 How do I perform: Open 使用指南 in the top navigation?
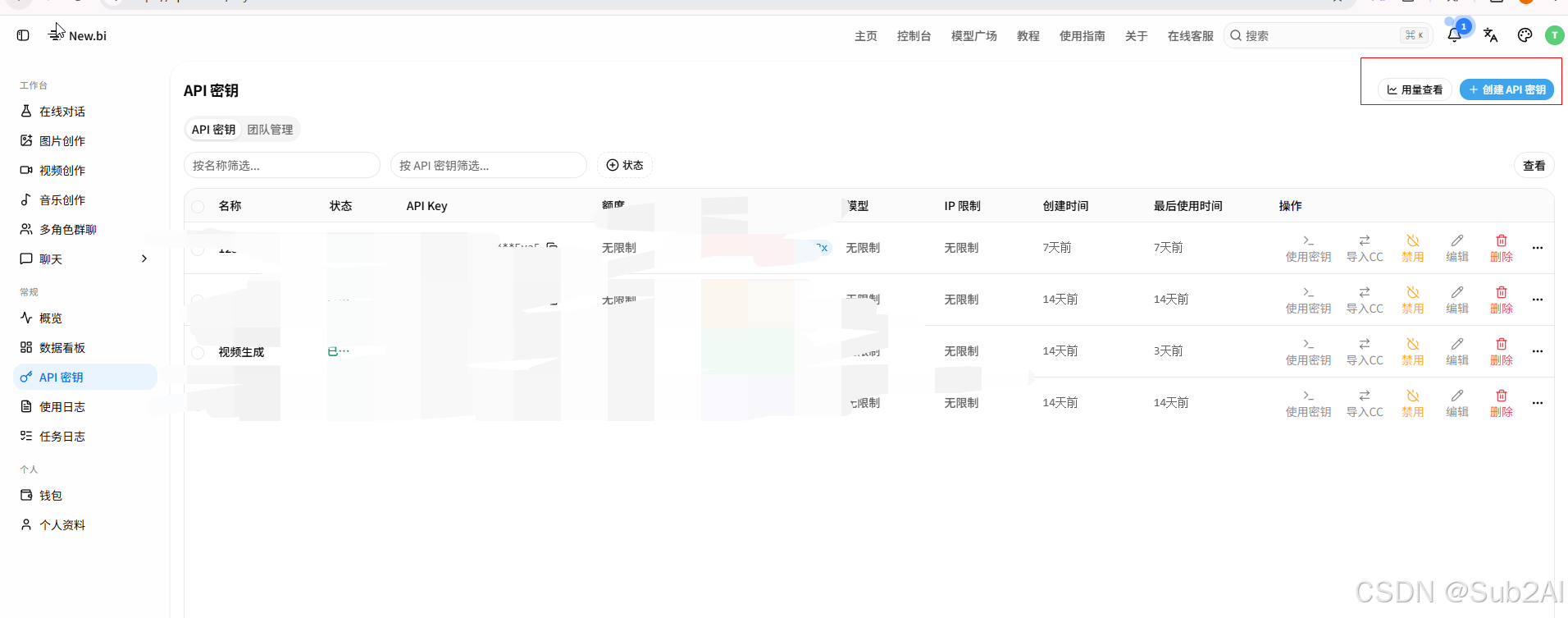pyautogui.click(x=1083, y=36)
